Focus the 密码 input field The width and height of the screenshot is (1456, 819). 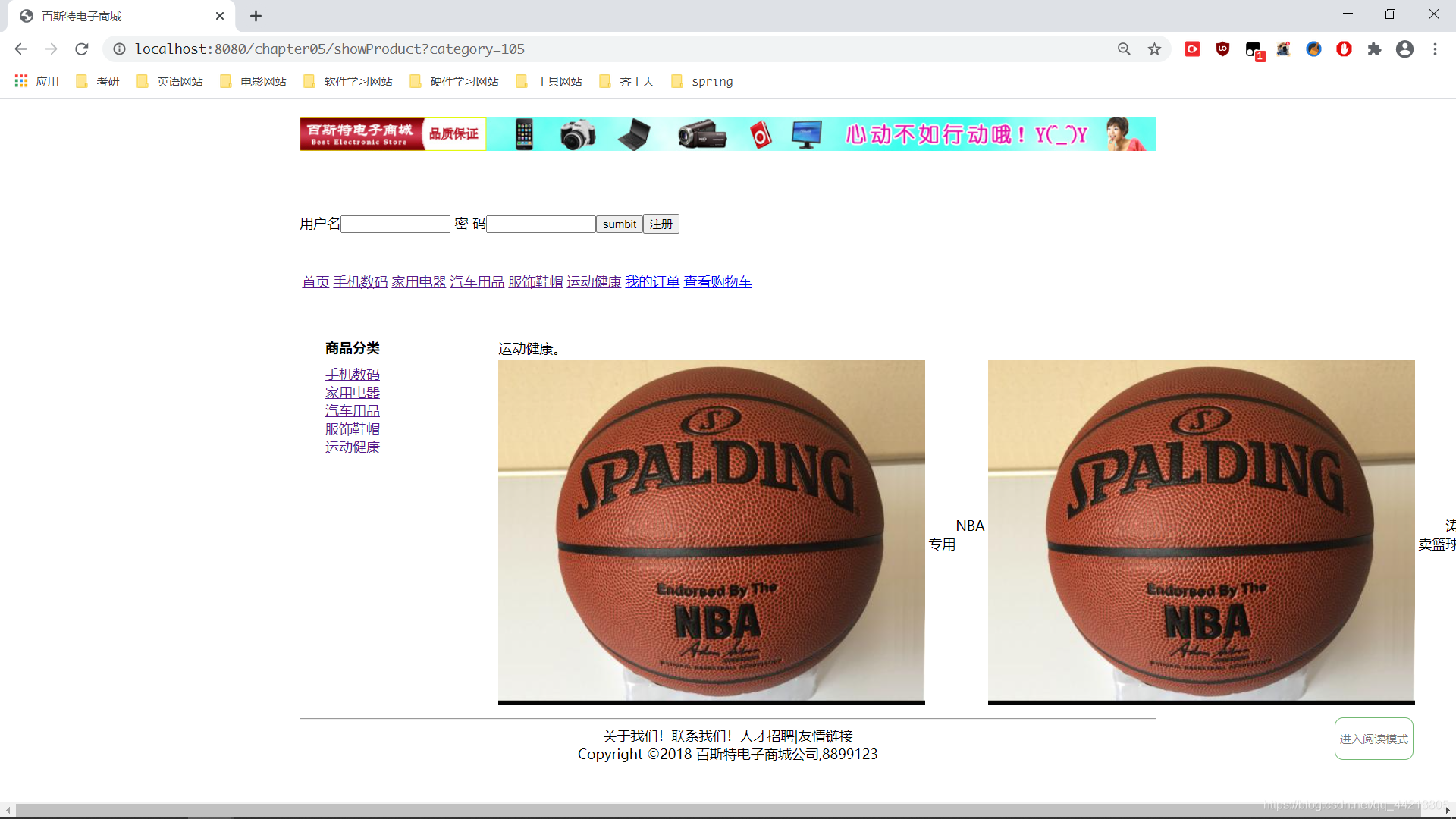coord(541,224)
